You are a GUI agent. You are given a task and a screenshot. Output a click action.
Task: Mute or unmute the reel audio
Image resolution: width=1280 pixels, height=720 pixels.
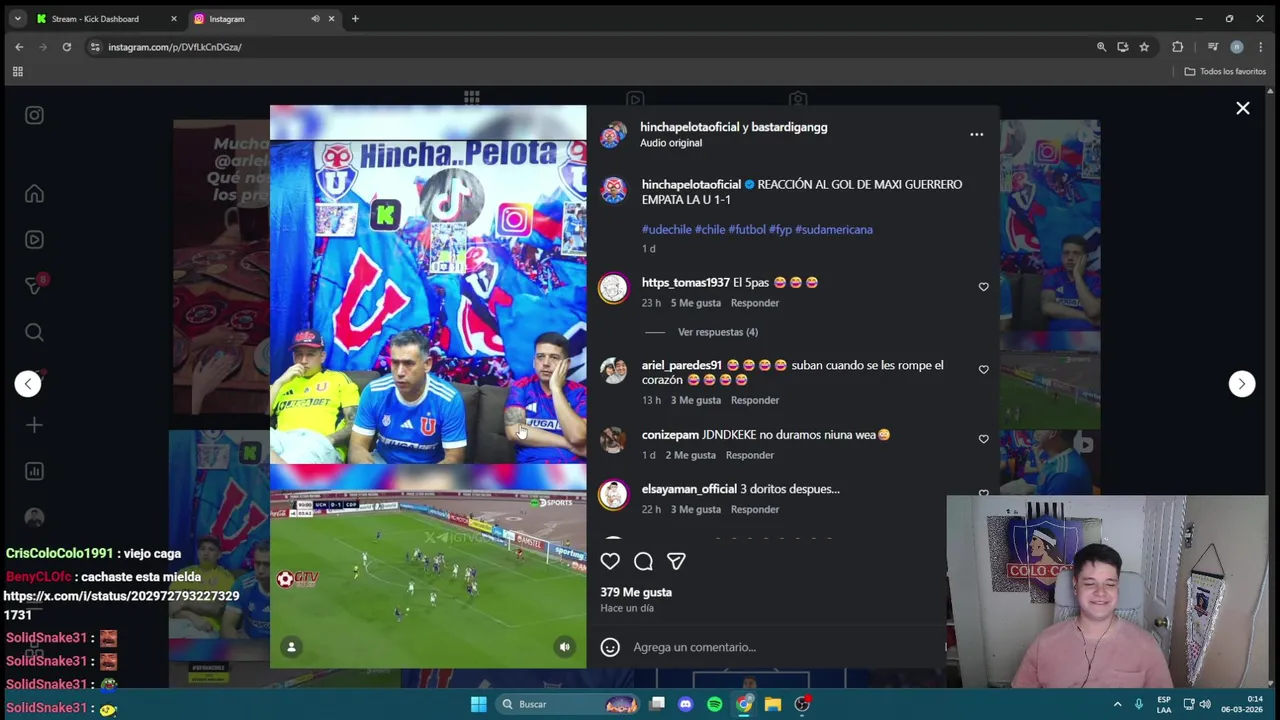point(565,647)
